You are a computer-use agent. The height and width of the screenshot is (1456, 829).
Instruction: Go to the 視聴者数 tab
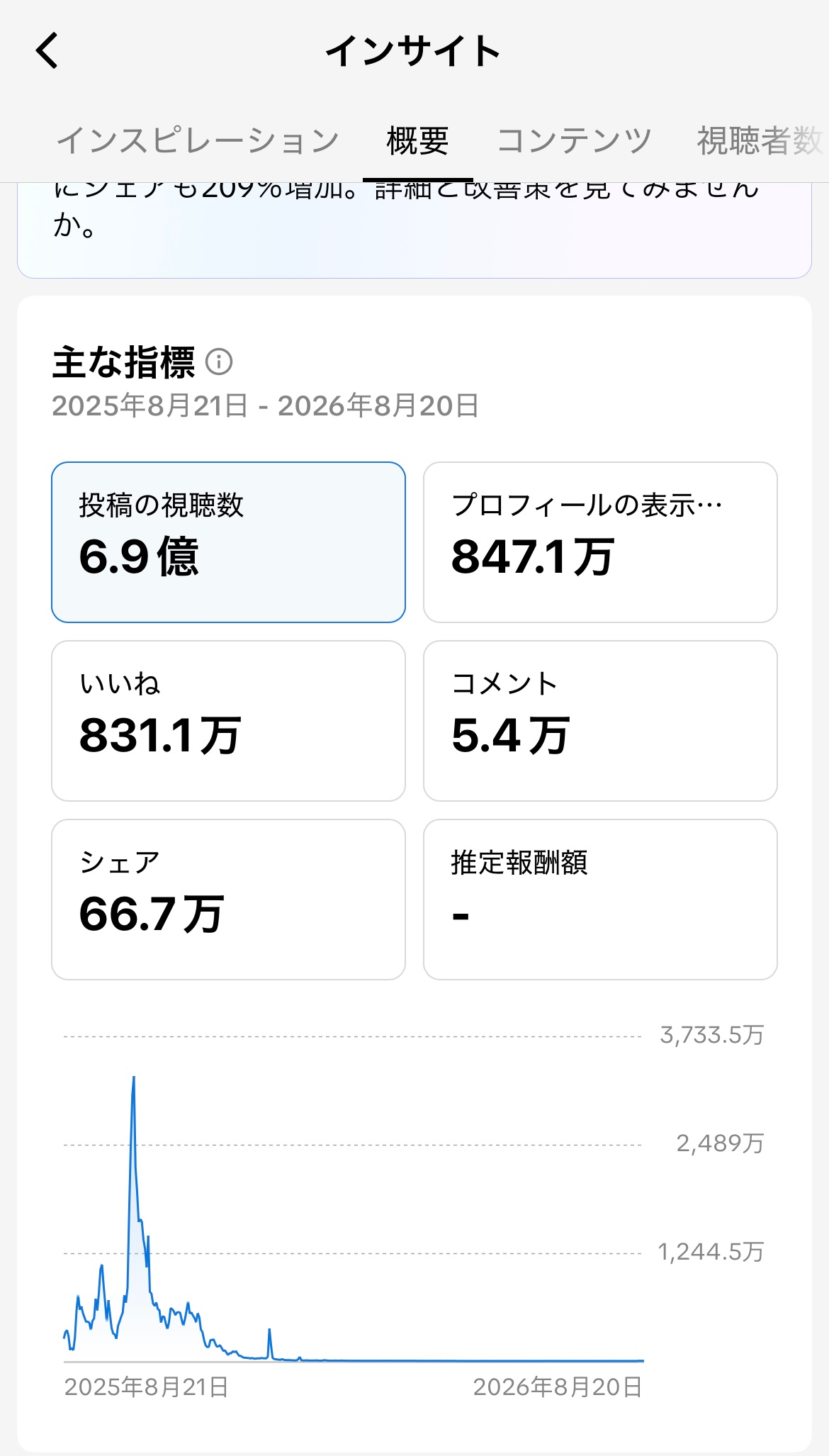[761, 140]
